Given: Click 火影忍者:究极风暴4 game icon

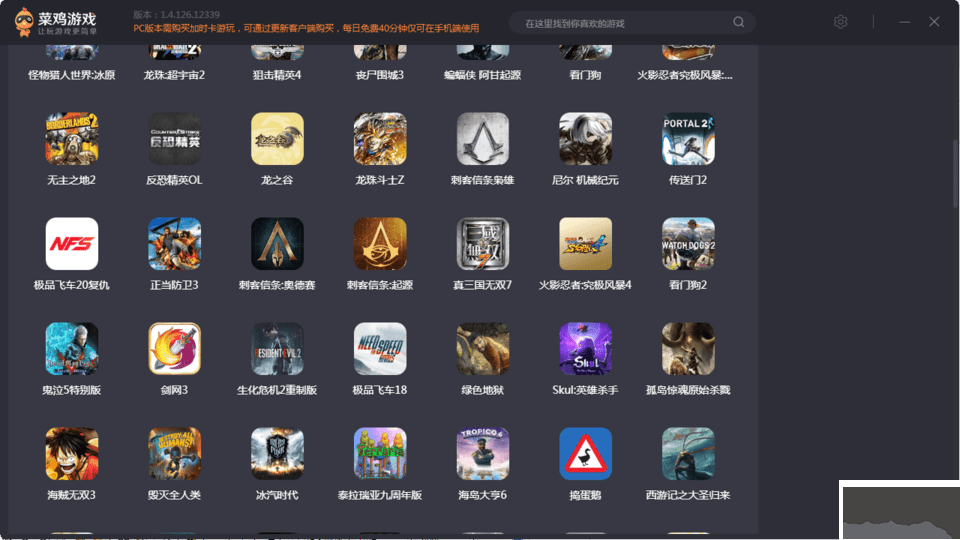Looking at the screenshot, I should tap(585, 244).
